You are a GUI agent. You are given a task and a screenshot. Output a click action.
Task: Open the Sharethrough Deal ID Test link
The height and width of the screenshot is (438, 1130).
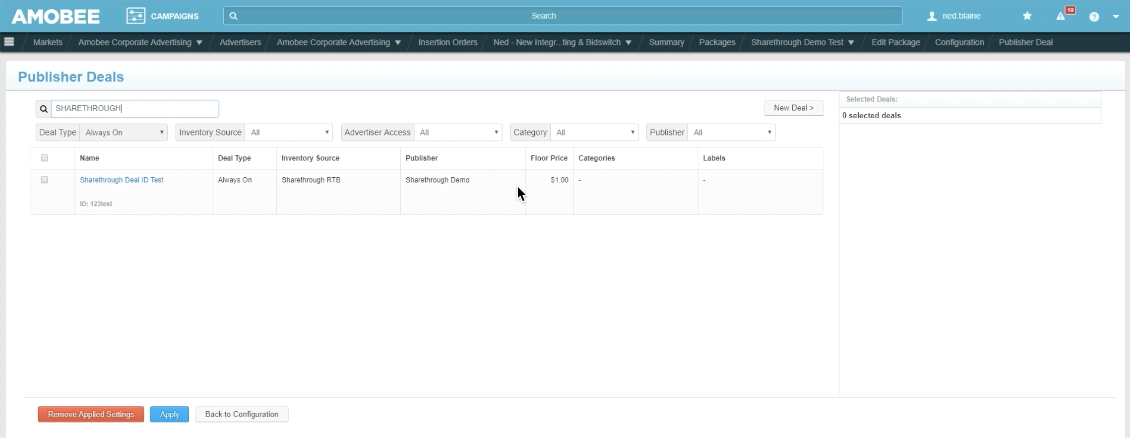click(122, 180)
